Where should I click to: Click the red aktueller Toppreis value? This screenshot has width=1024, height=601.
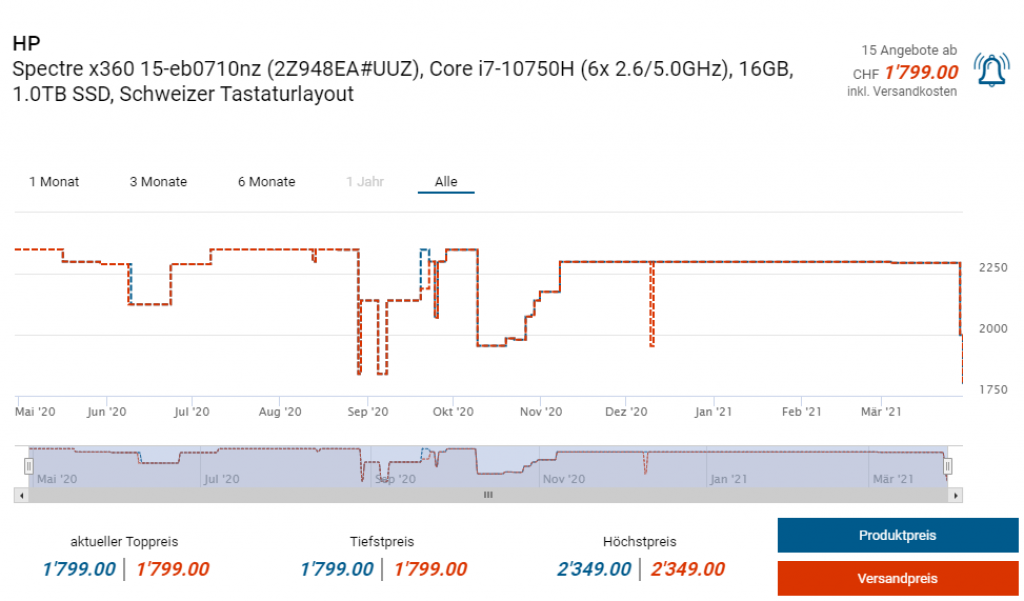172,569
